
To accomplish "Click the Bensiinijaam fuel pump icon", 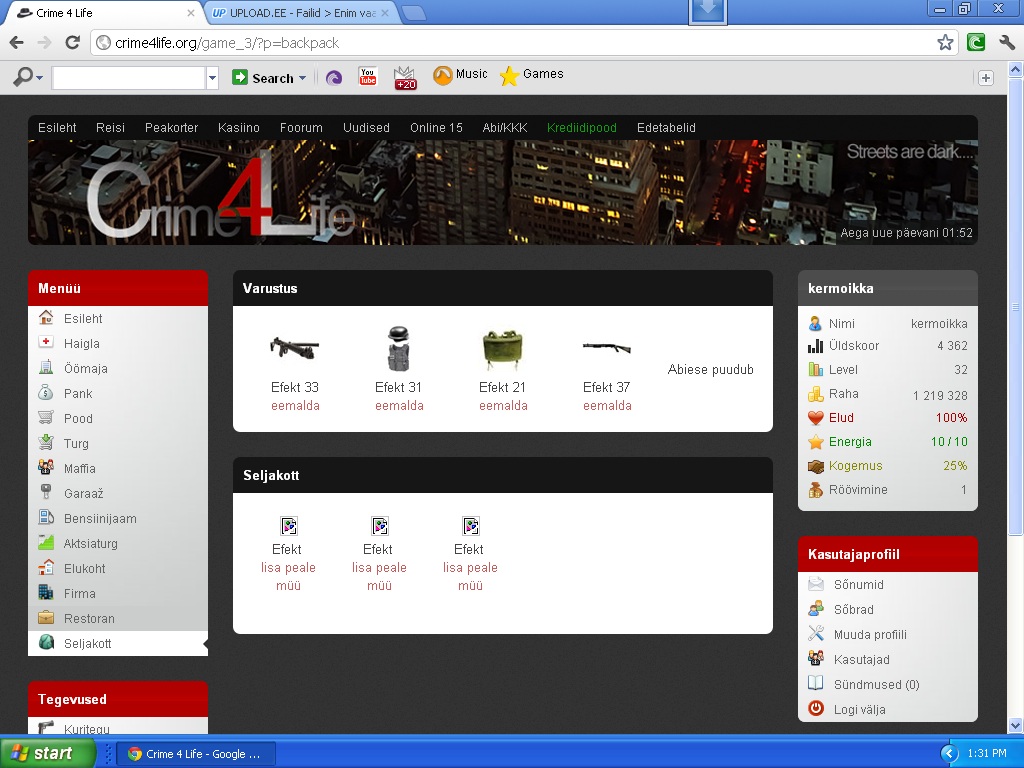I will pyautogui.click(x=46, y=517).
